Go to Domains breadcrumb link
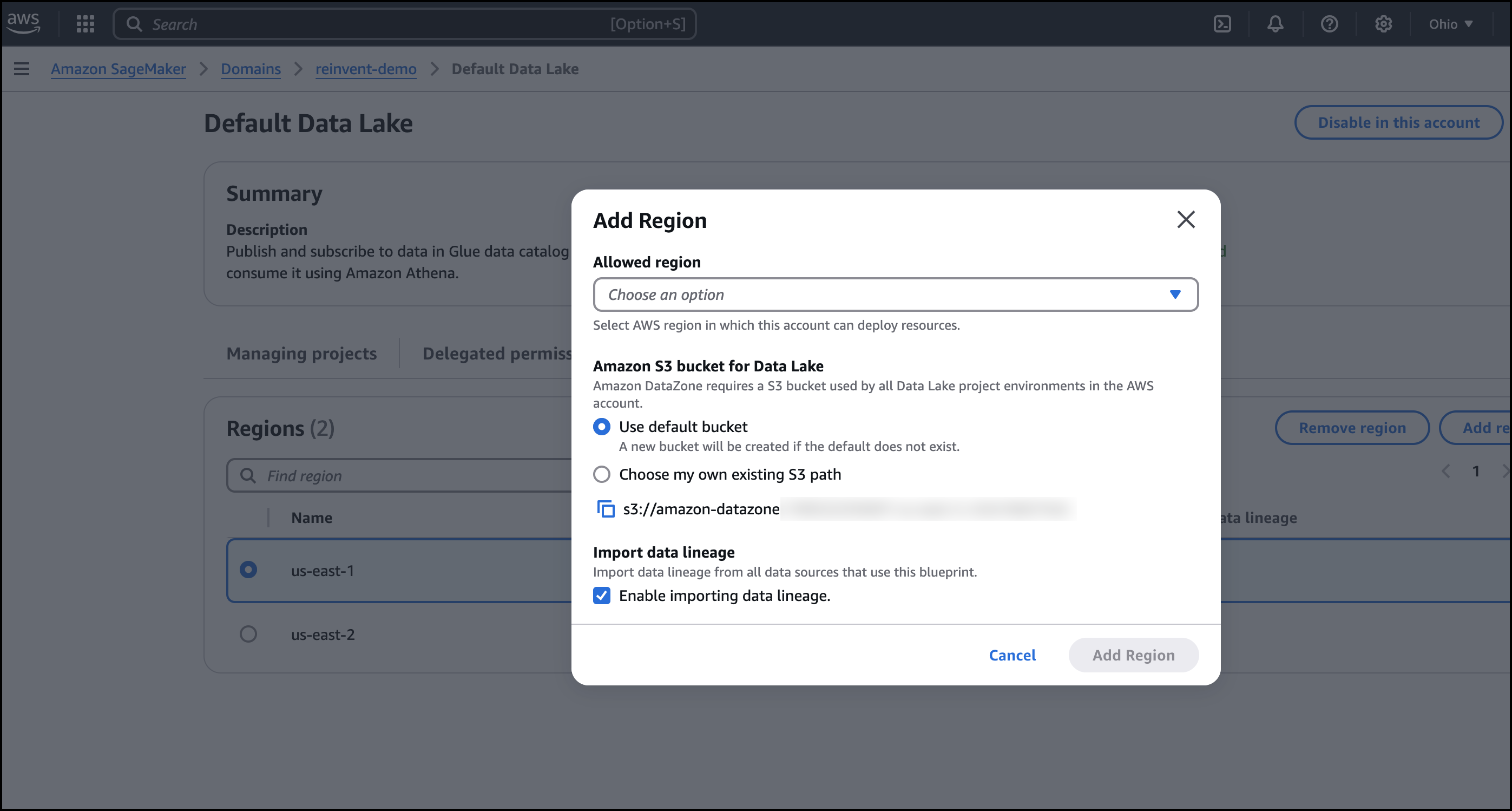Viewport: 1512px width, 811px height. pos(251,69)
